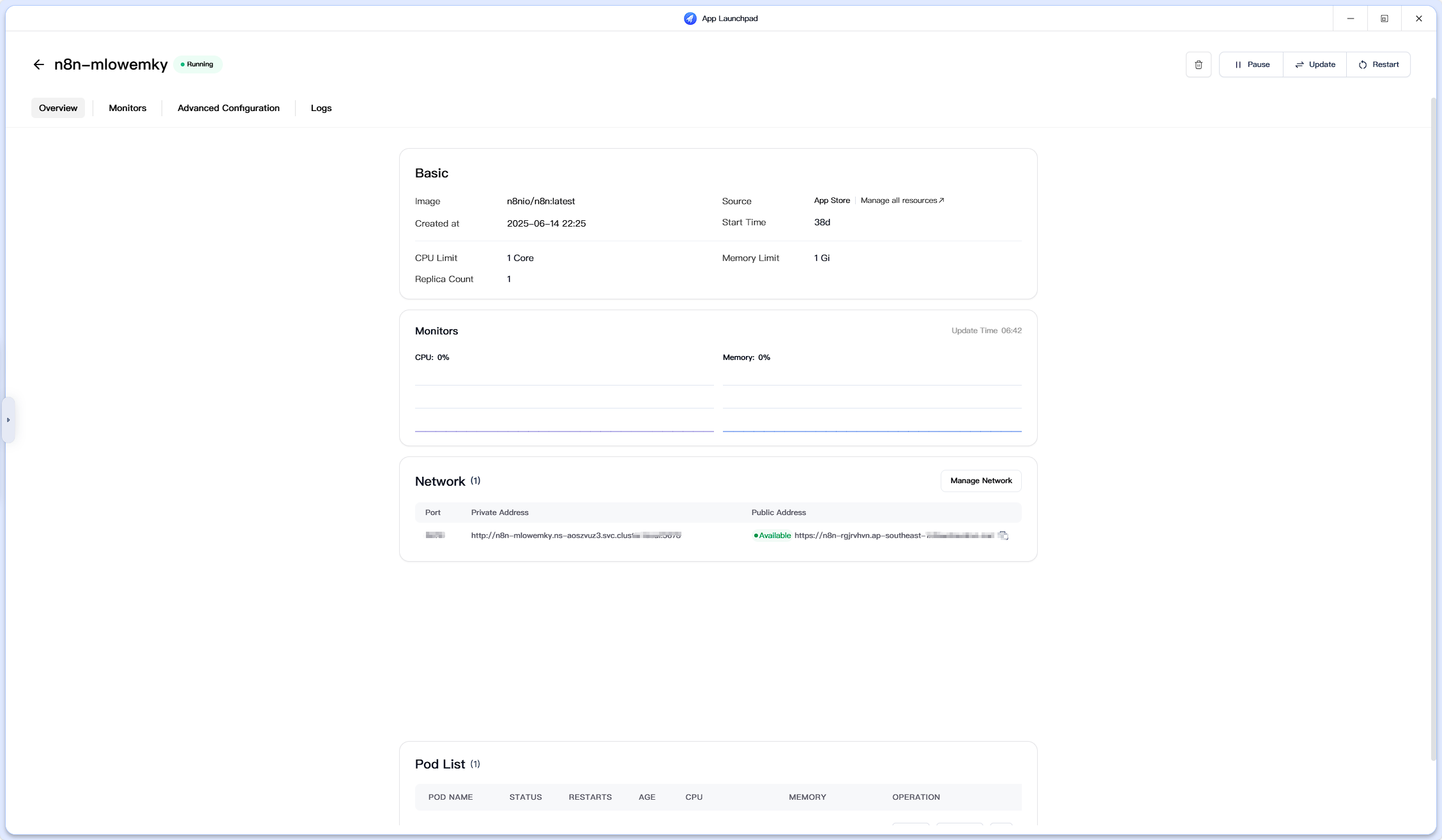Pause the n8n-mlowemky app

click(x=1251, y=64)
